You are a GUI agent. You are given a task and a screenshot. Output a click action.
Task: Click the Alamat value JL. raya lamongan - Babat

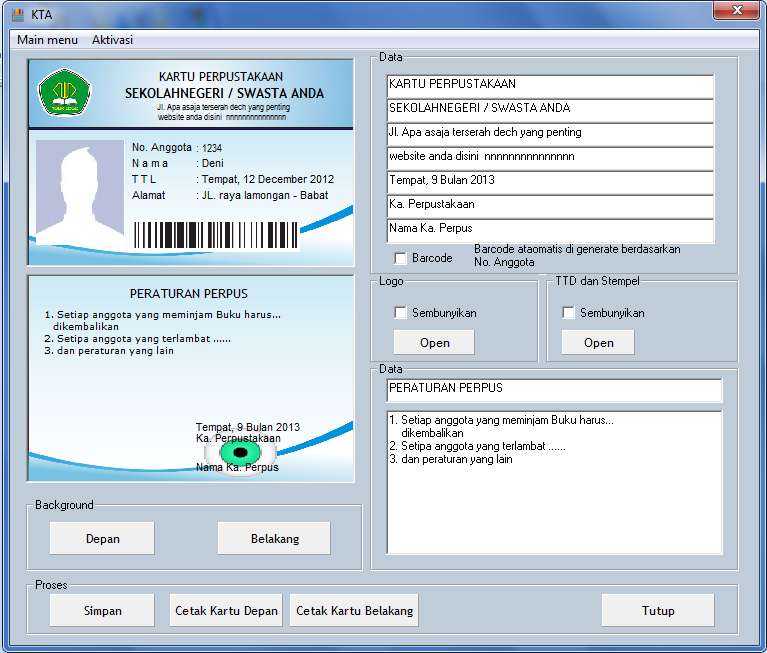click(x=265, y=195)
